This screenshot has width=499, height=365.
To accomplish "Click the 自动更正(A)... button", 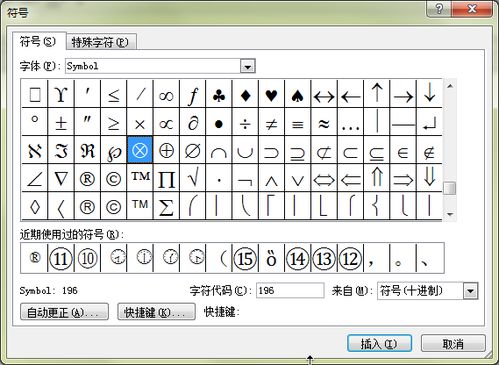I will pyautogui.click(x=64, y=312).
